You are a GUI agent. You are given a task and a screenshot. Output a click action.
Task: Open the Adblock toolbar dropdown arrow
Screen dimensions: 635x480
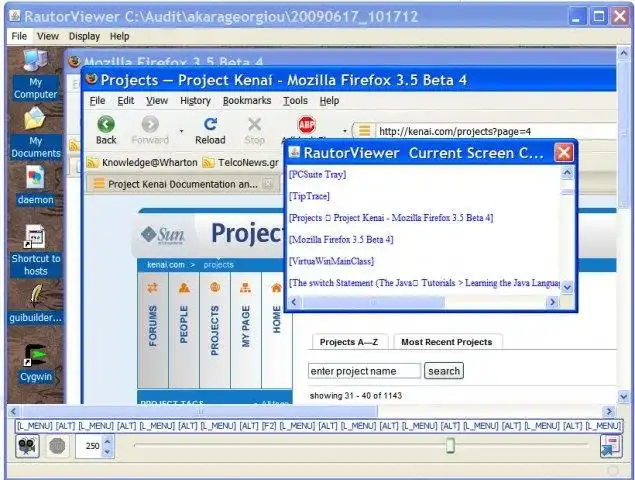point(345,131)
